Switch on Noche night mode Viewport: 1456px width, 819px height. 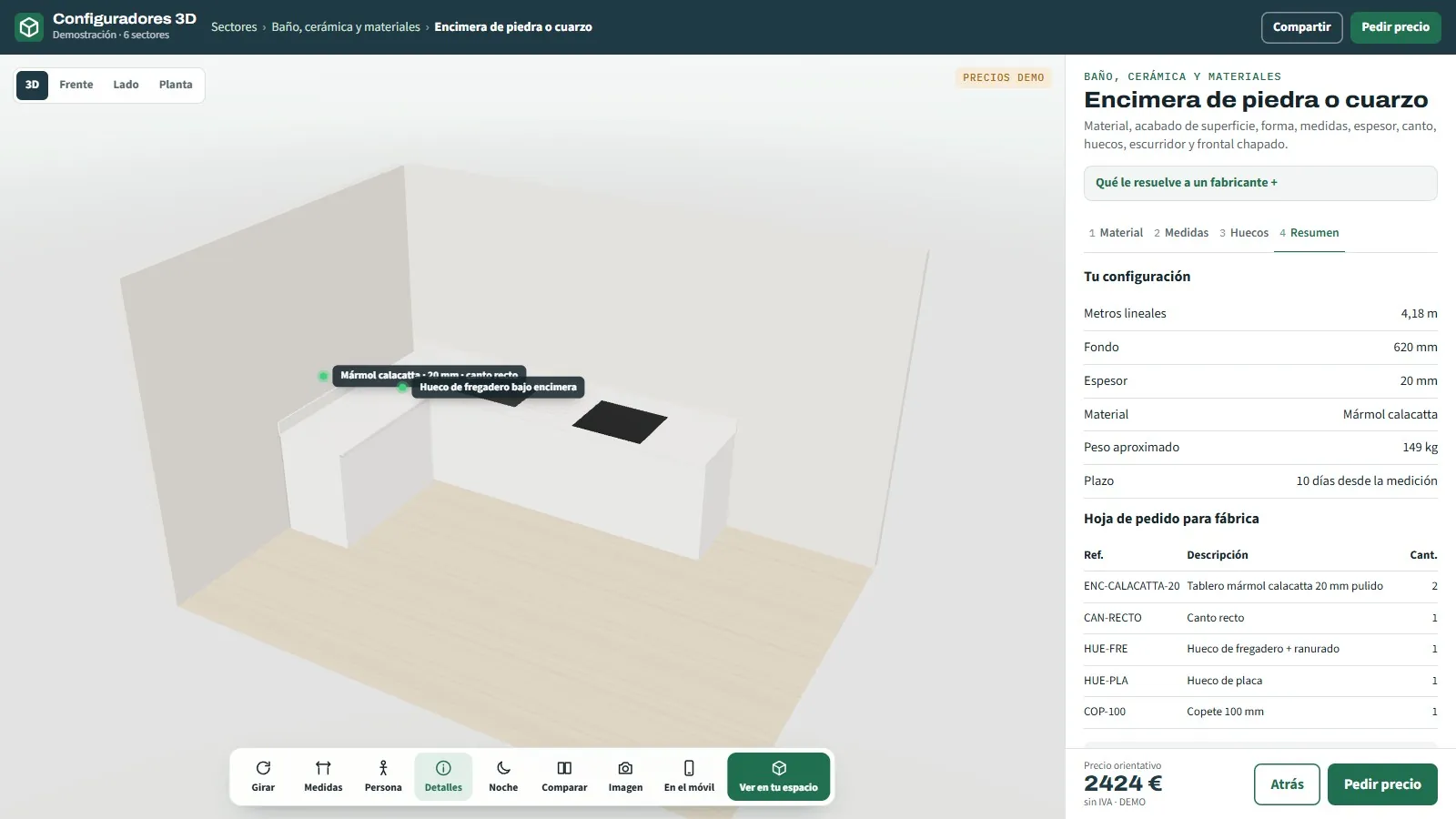pyautogui.click(x=503, y=776)
